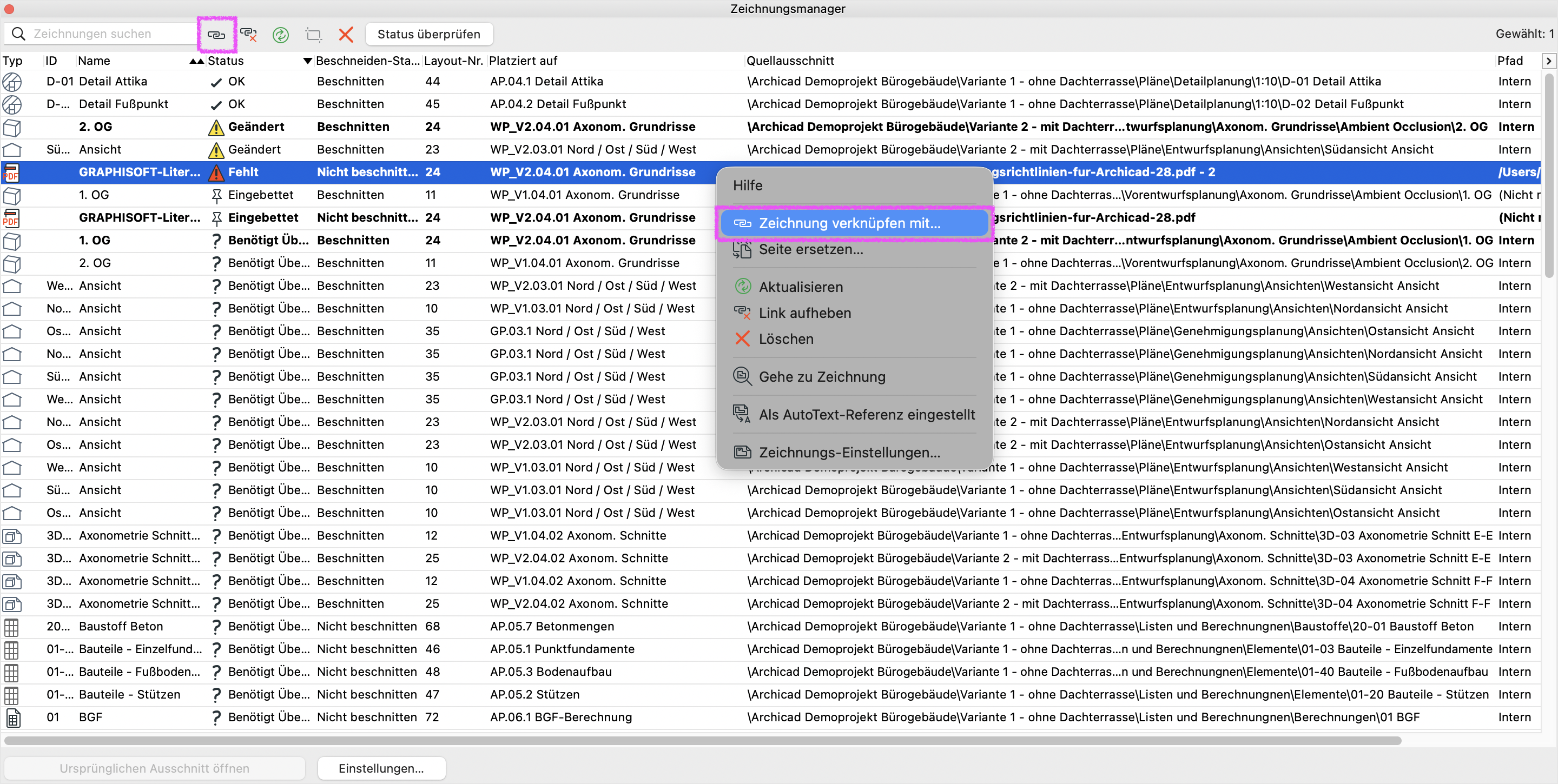
Task: Expand more columns with the header chevron
Action: [1548, 61]
